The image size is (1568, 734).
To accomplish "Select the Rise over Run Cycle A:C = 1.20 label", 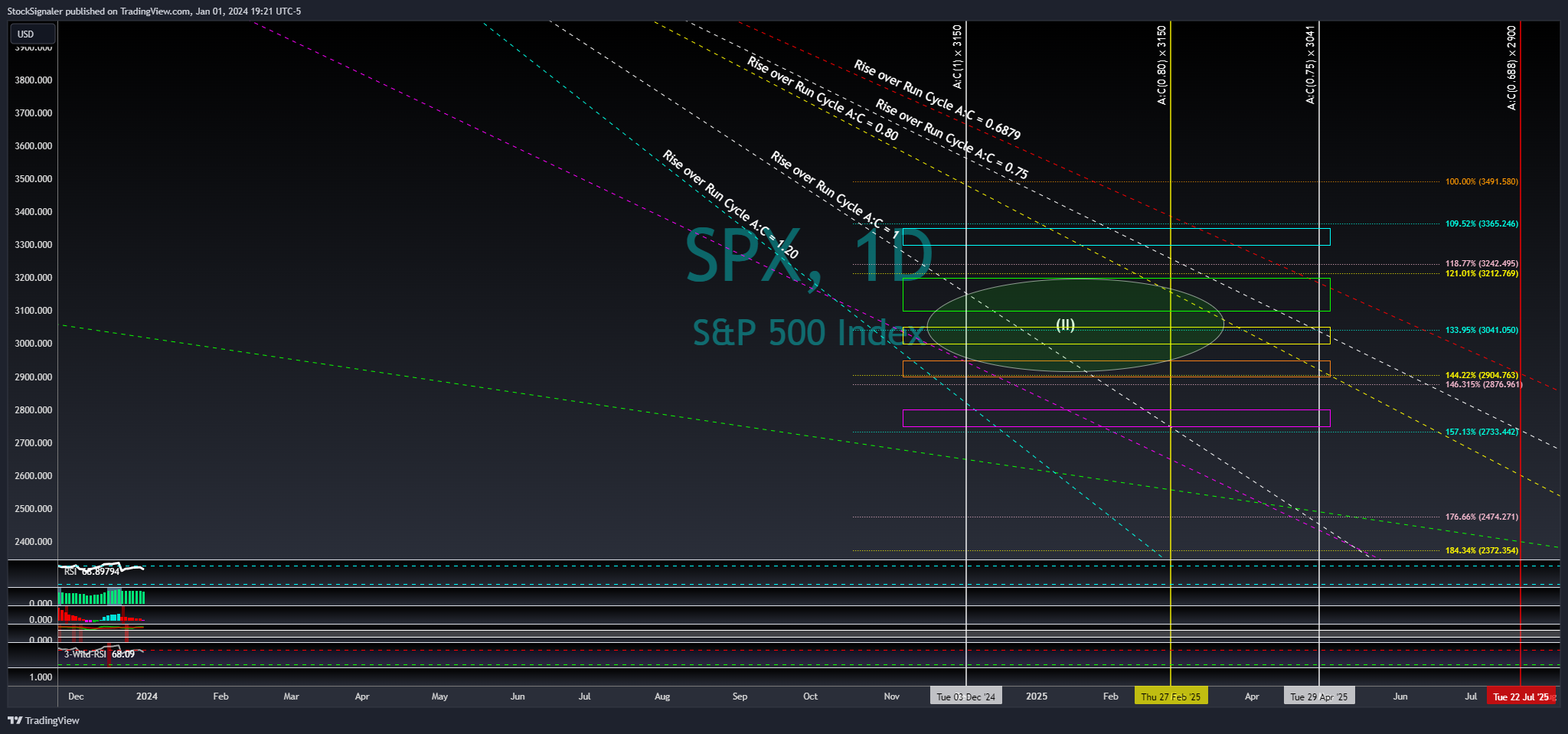I will point(730,204).
